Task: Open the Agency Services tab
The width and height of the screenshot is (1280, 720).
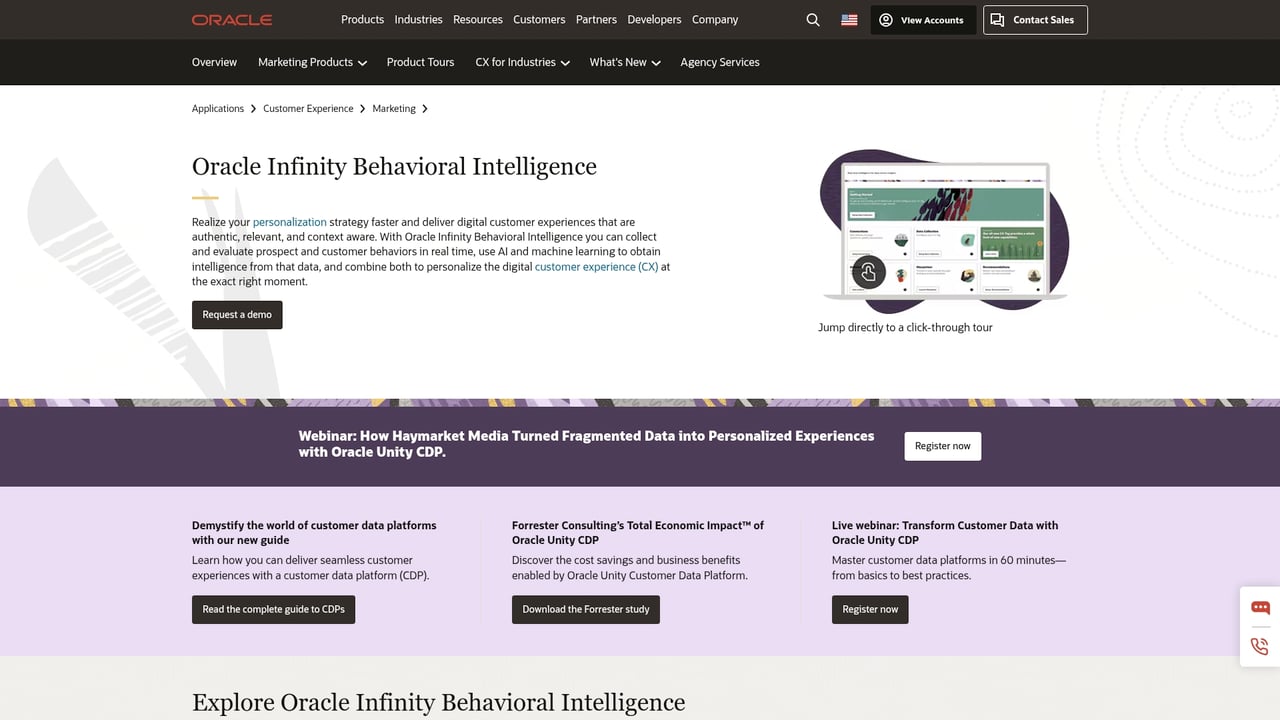Action: (719, 62)
